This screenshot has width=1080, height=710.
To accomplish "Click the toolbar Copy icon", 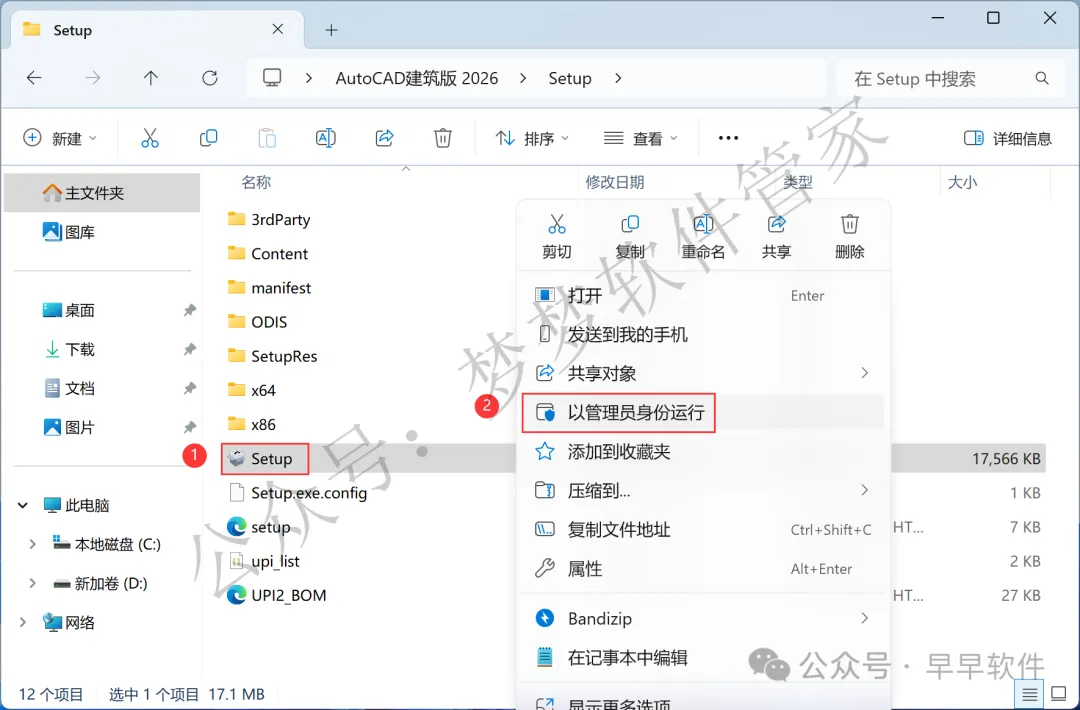I will (208, 138).
